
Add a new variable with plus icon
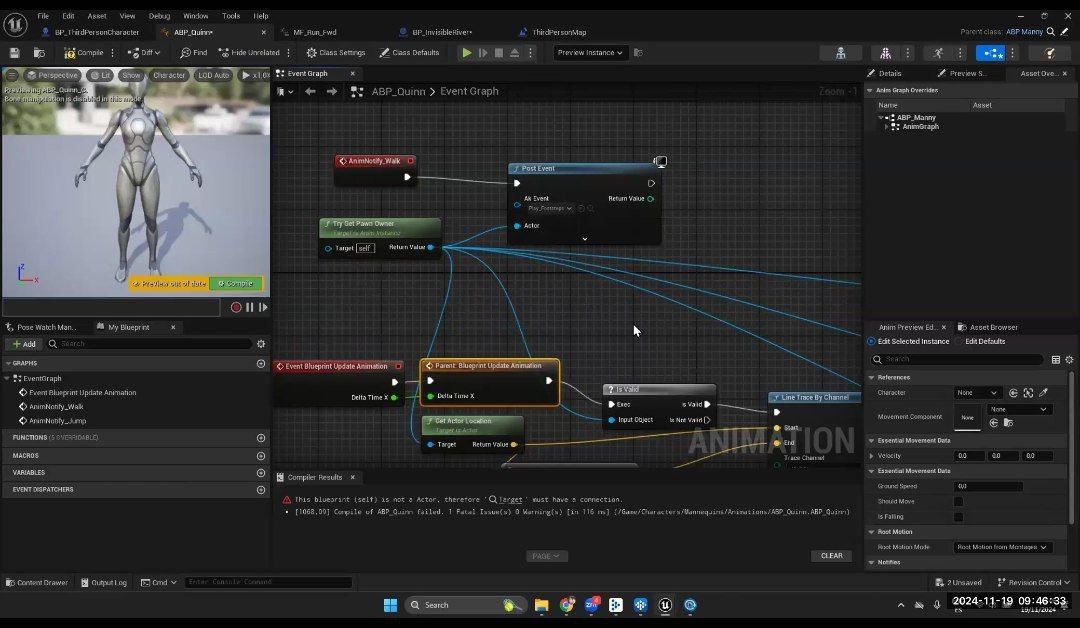261,472
